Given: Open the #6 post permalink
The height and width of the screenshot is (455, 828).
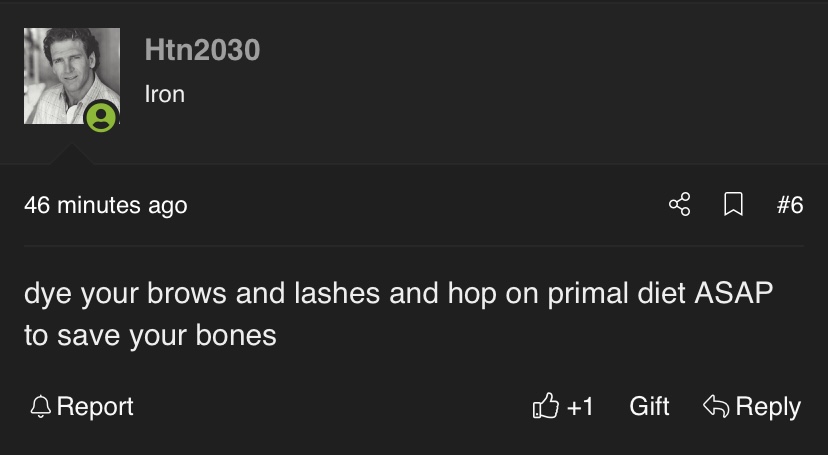Looking at the screenshot, I should click(x=790, y=205).
